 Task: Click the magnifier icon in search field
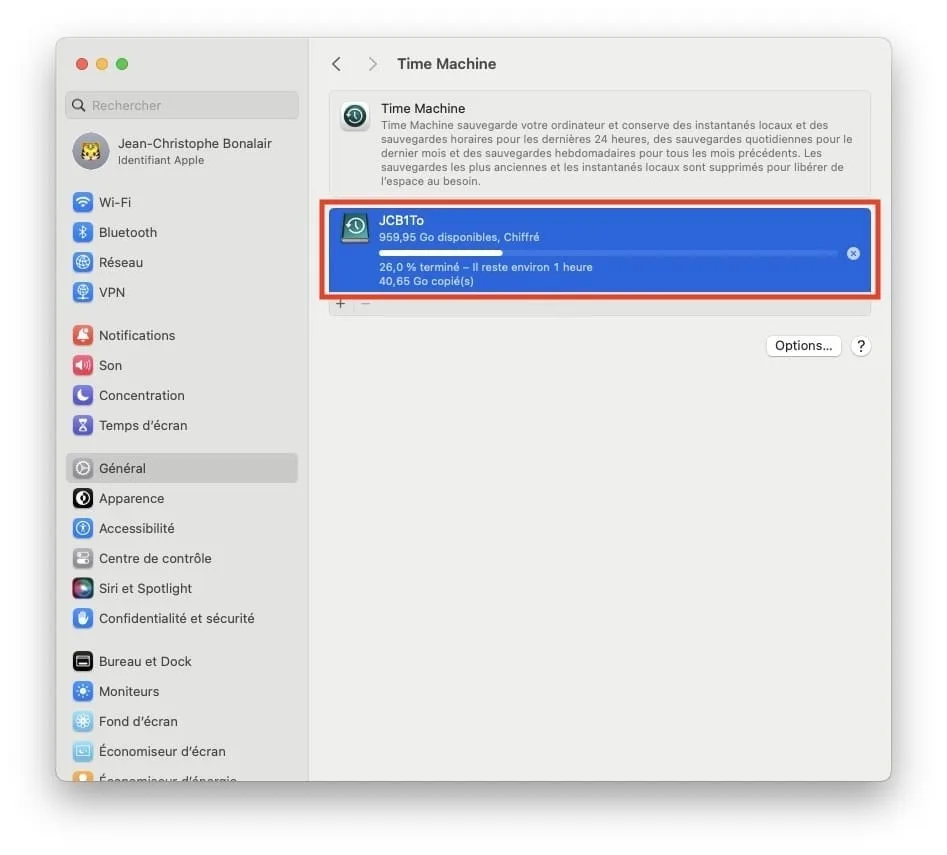click(x=79, y=105)
